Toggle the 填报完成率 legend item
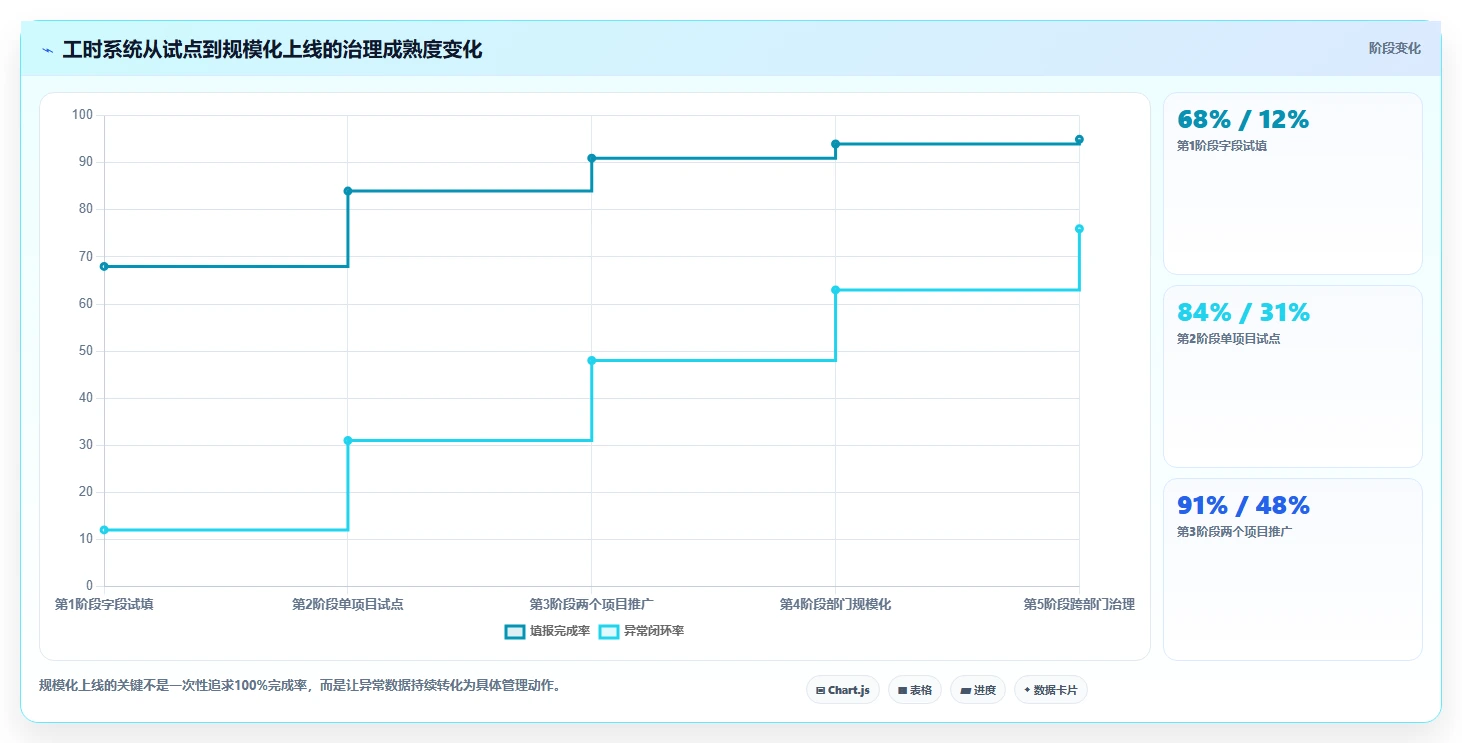 tap(547, 631)
